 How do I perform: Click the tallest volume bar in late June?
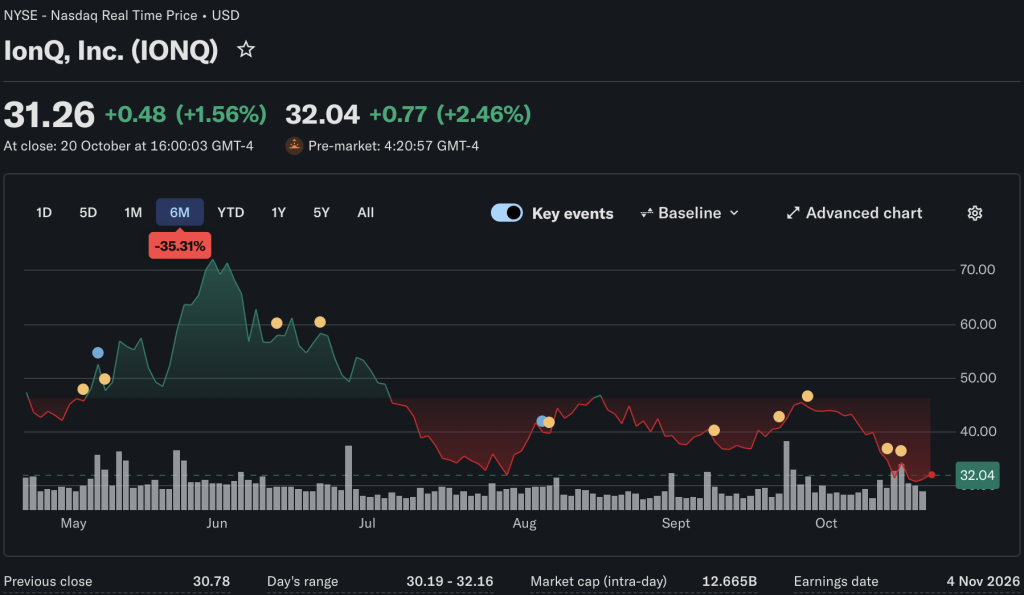click(349, 477)
